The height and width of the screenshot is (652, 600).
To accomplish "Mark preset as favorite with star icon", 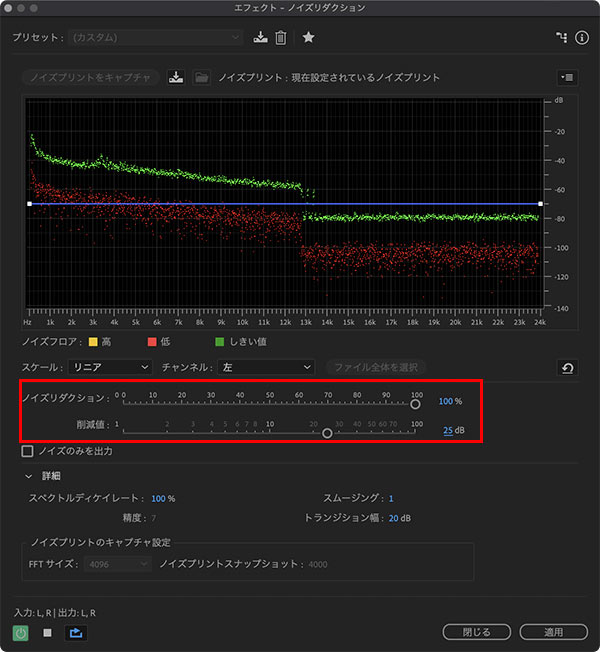I will click(x=308, y=37).
